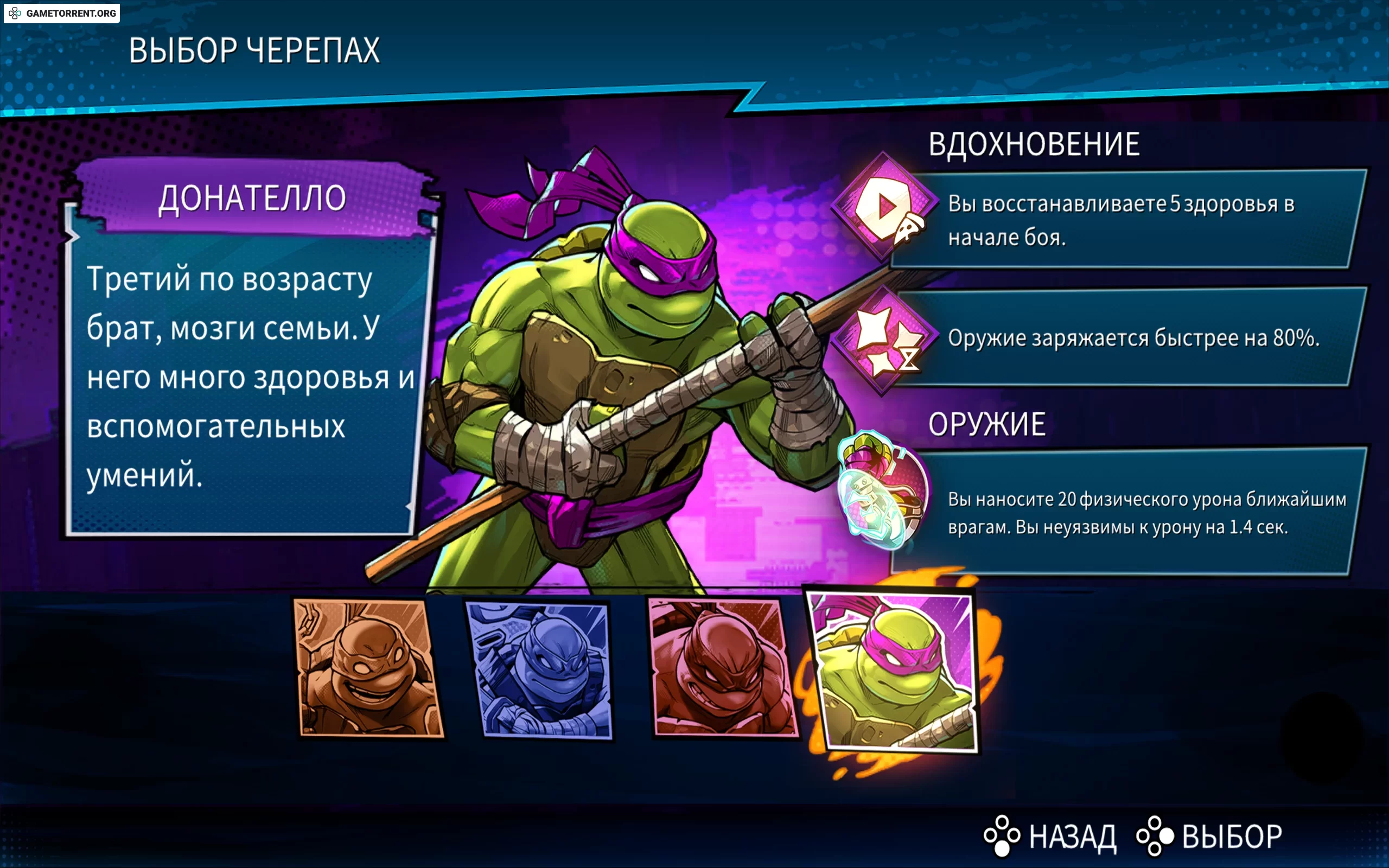
Task: Click the health restore inspiration icon
Action: (884, 207)
